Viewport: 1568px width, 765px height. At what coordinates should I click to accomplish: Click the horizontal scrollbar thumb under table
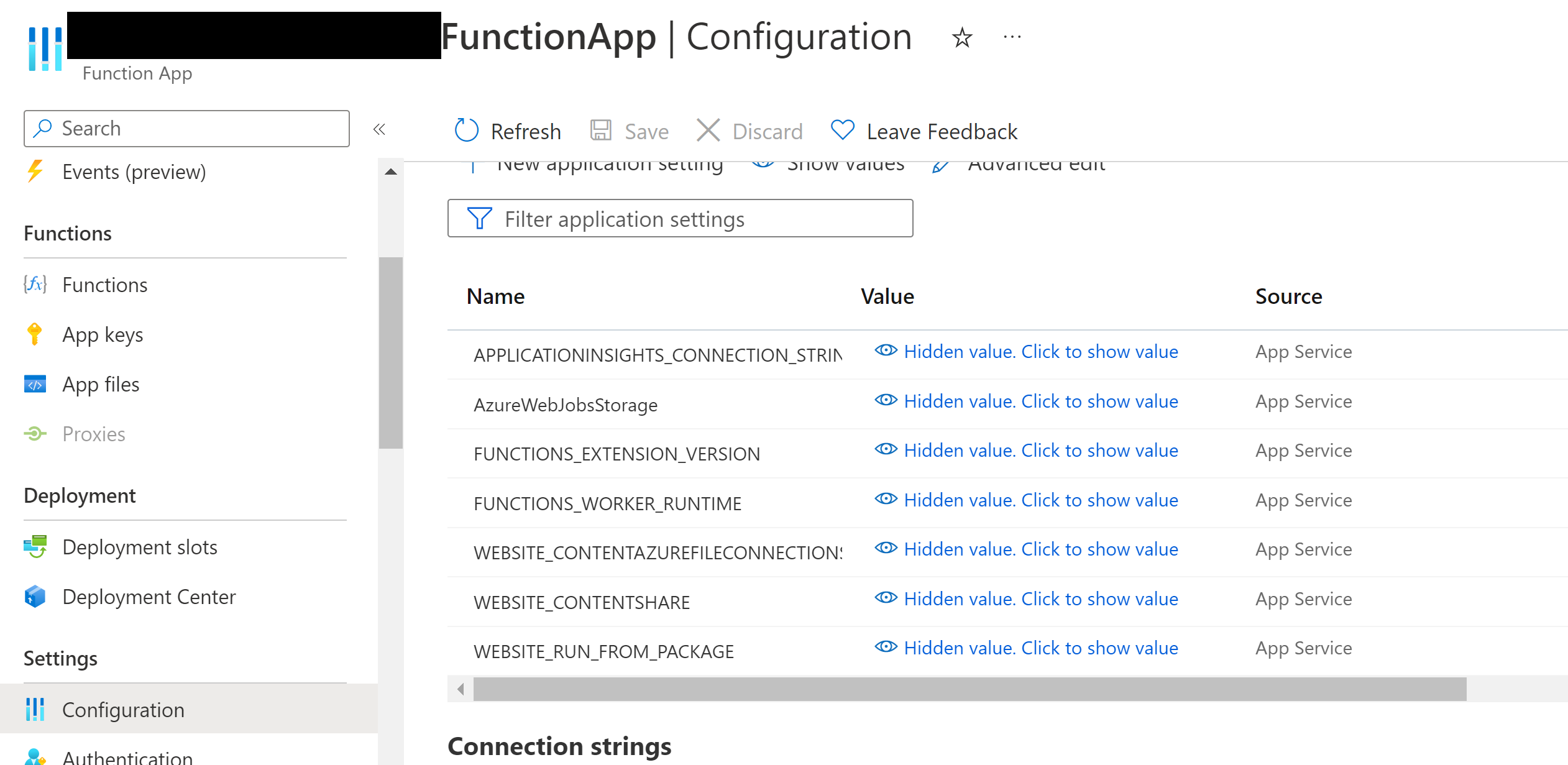pos(970,689)
